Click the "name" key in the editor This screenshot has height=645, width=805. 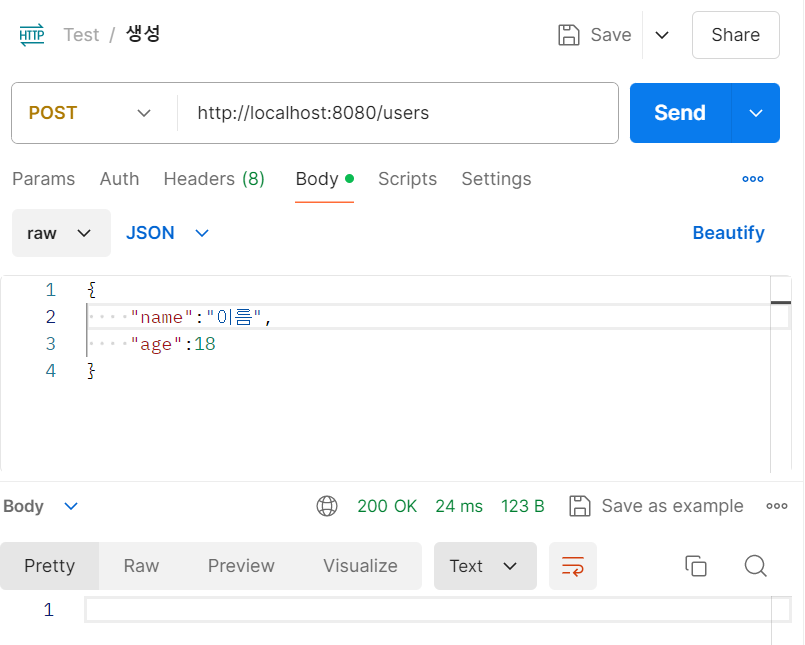(161, 317)
